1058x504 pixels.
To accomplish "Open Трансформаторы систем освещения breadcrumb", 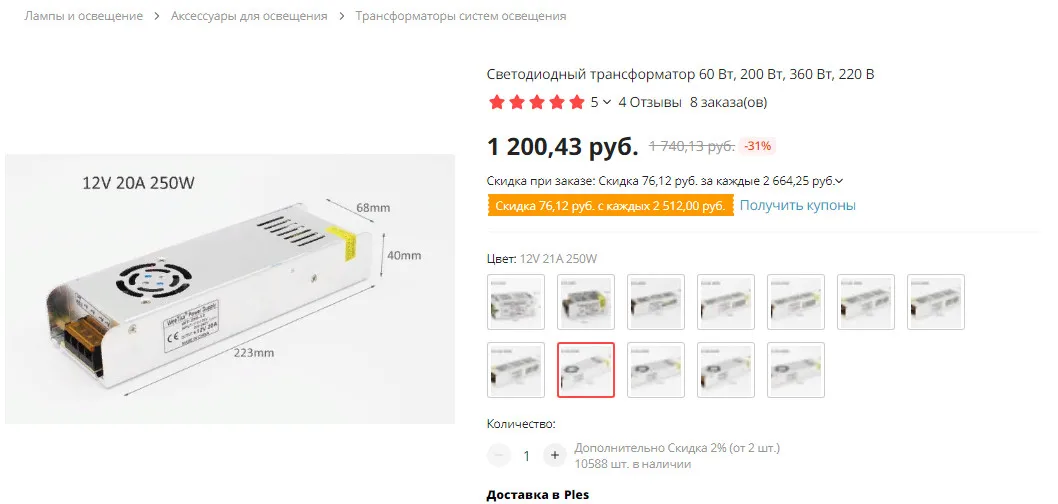I will 461,16.
